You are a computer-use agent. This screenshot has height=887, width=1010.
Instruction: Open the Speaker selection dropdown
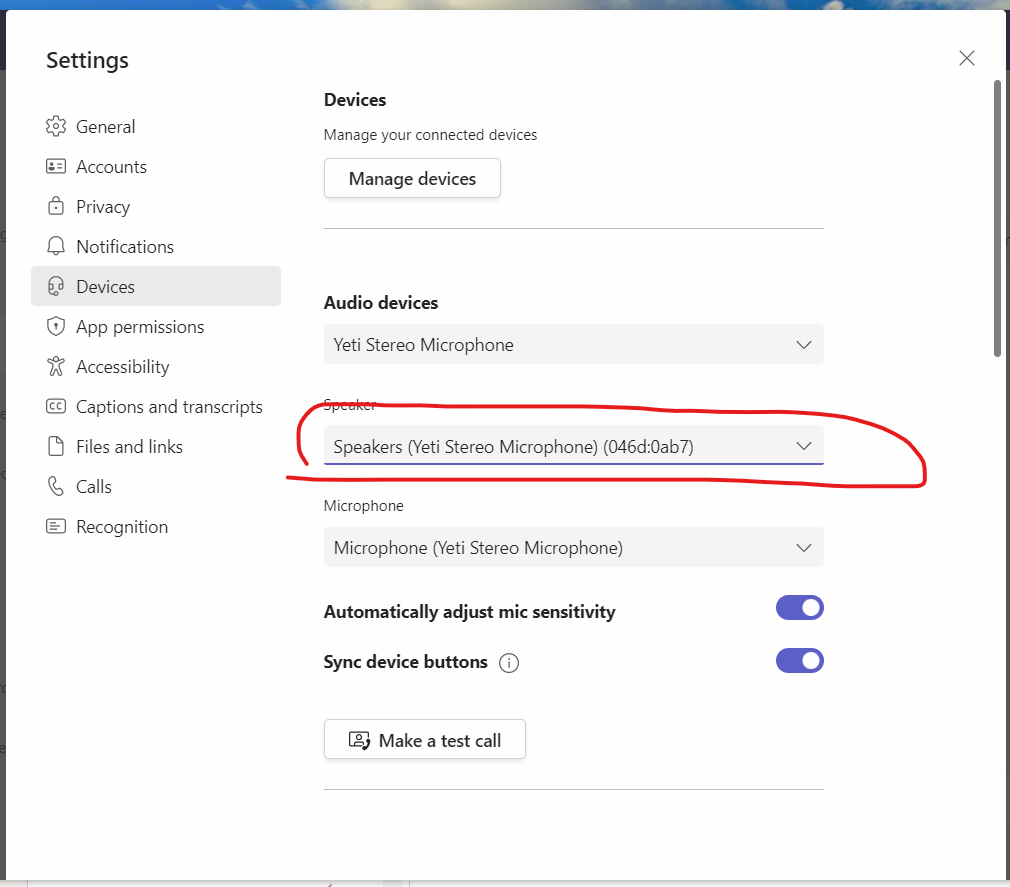pos(573,447)
